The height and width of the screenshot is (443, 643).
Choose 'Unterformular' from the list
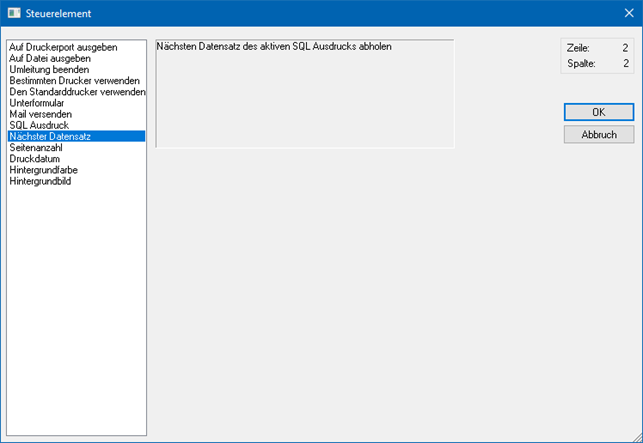39,102
